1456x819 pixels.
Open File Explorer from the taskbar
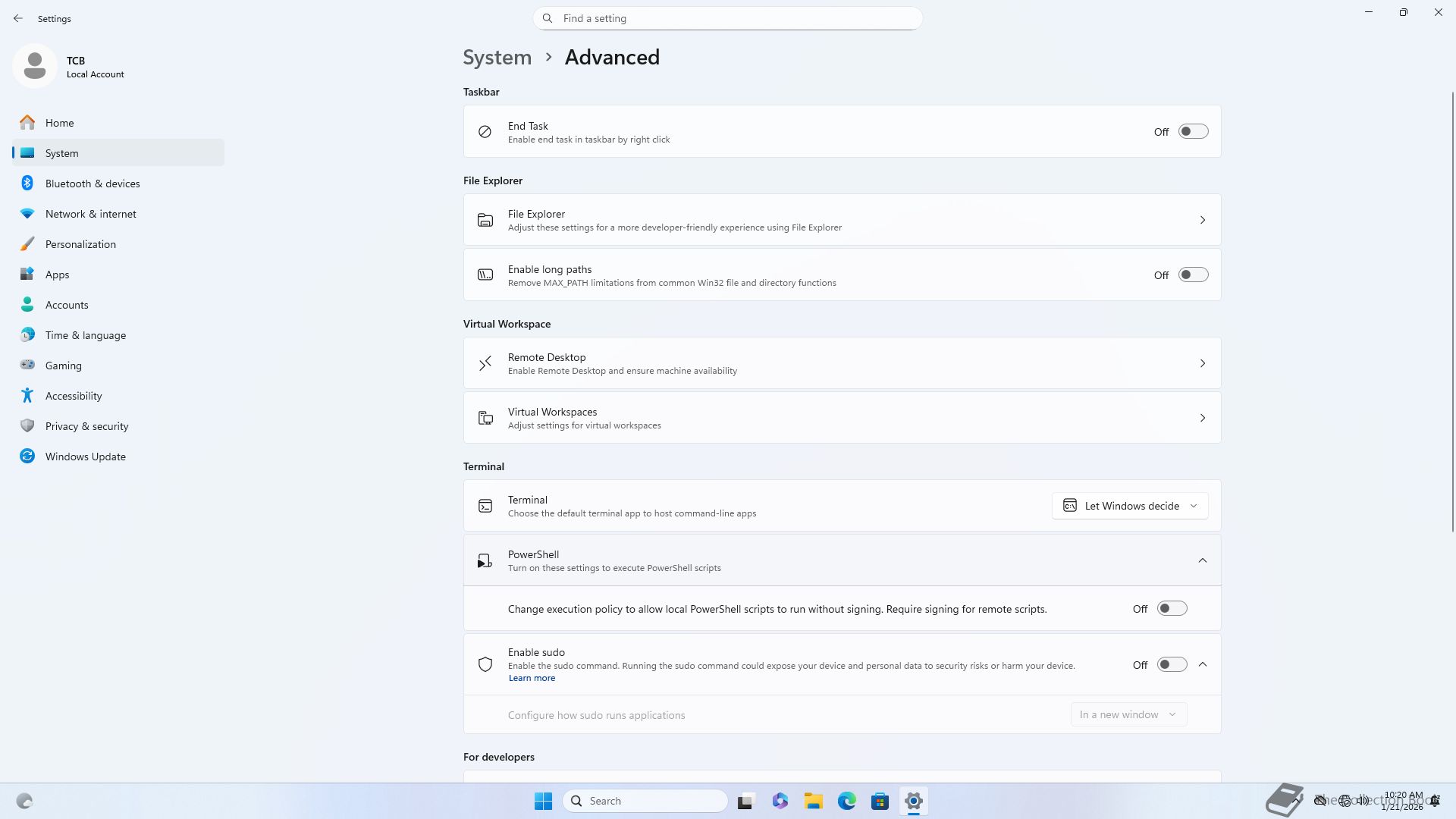[x=813, y=801]
